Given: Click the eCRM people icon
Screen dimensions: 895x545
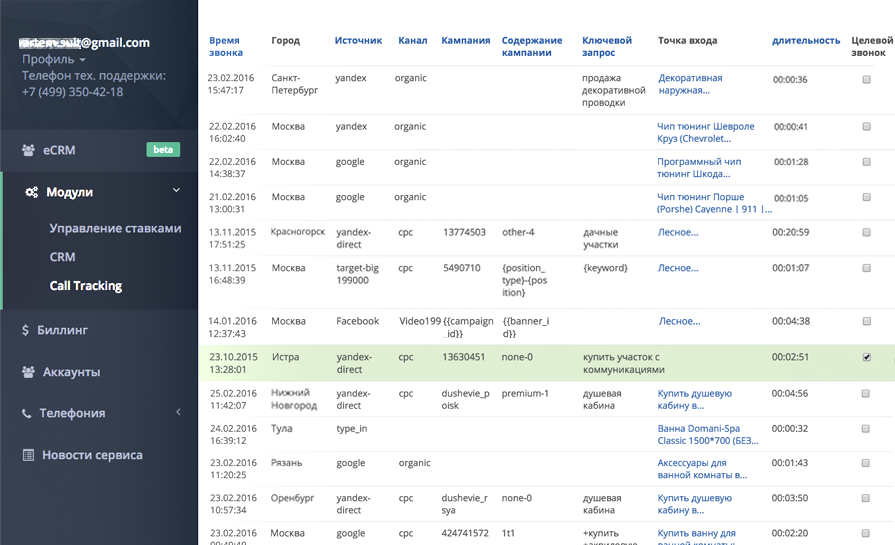Looking at the screenshot, I should click(28, 150).
